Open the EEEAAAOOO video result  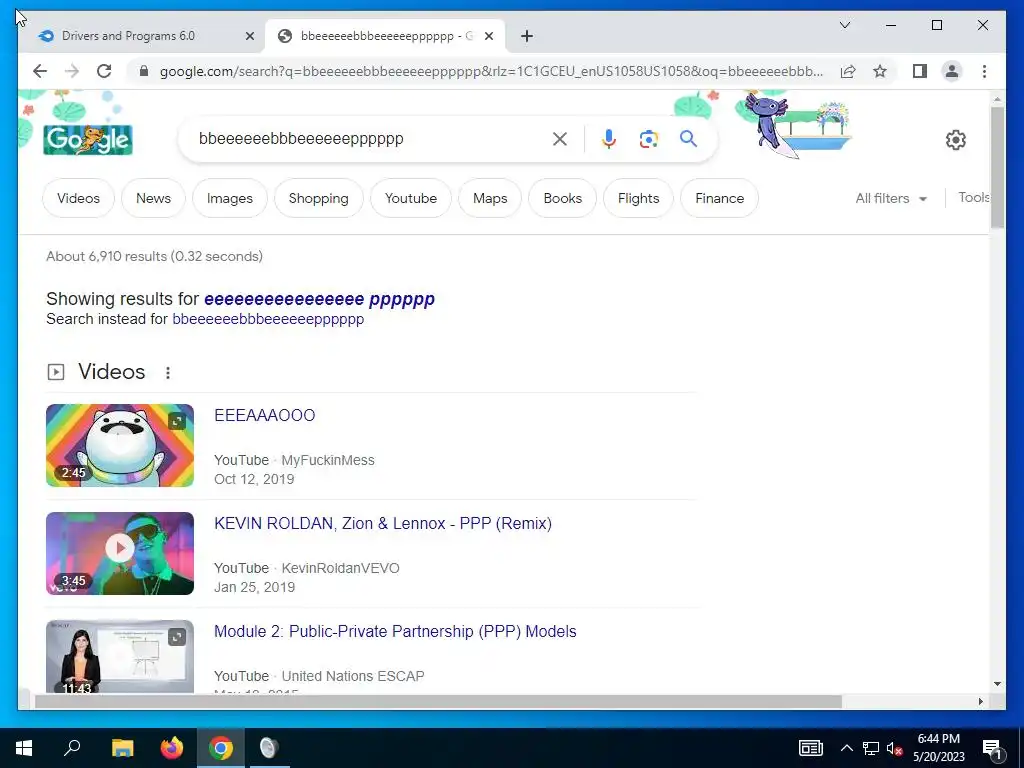point(264,415)
